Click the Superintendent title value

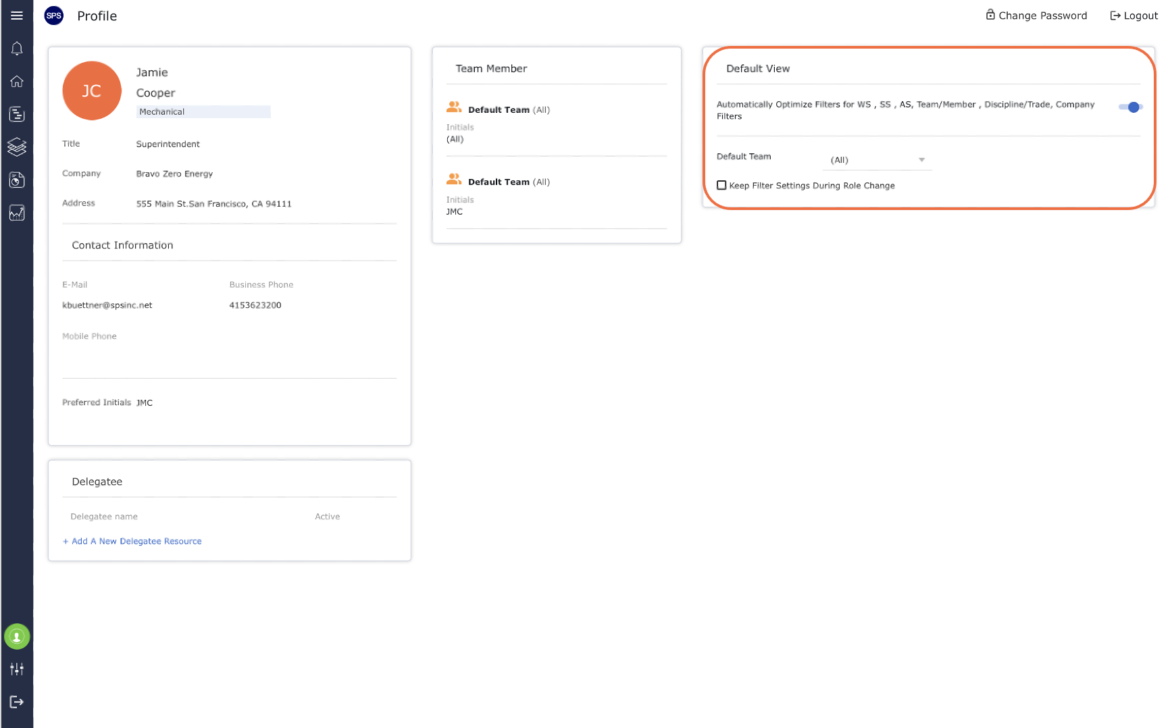click(x=168, y=144)
